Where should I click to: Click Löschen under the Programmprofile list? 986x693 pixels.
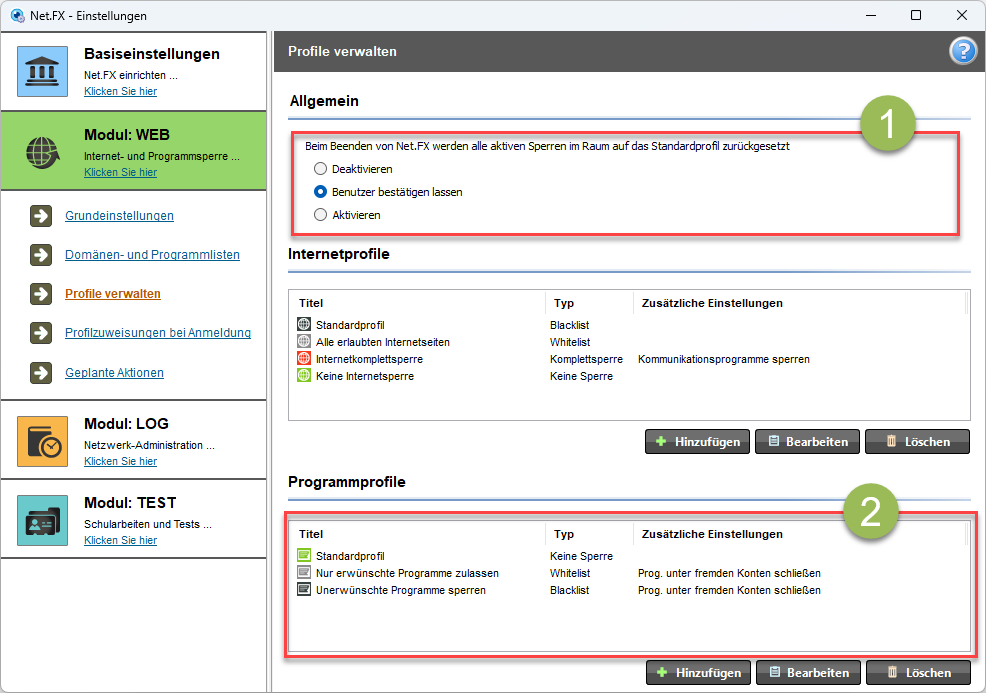[918, 672]
